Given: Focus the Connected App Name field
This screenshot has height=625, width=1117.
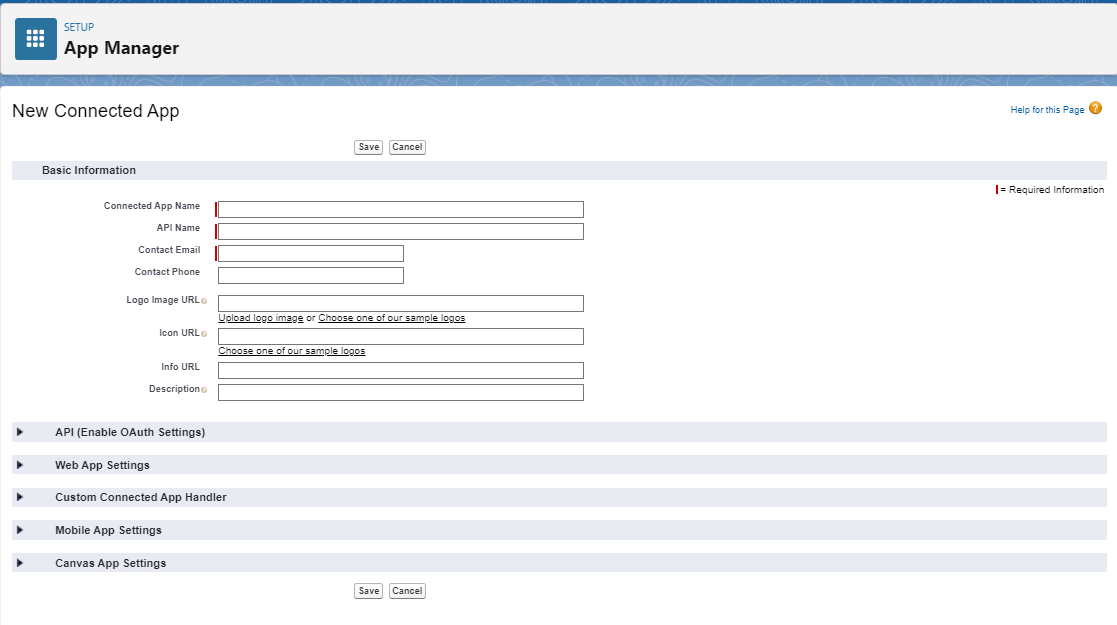Looking at the screenshot, I should coord(400,209).
